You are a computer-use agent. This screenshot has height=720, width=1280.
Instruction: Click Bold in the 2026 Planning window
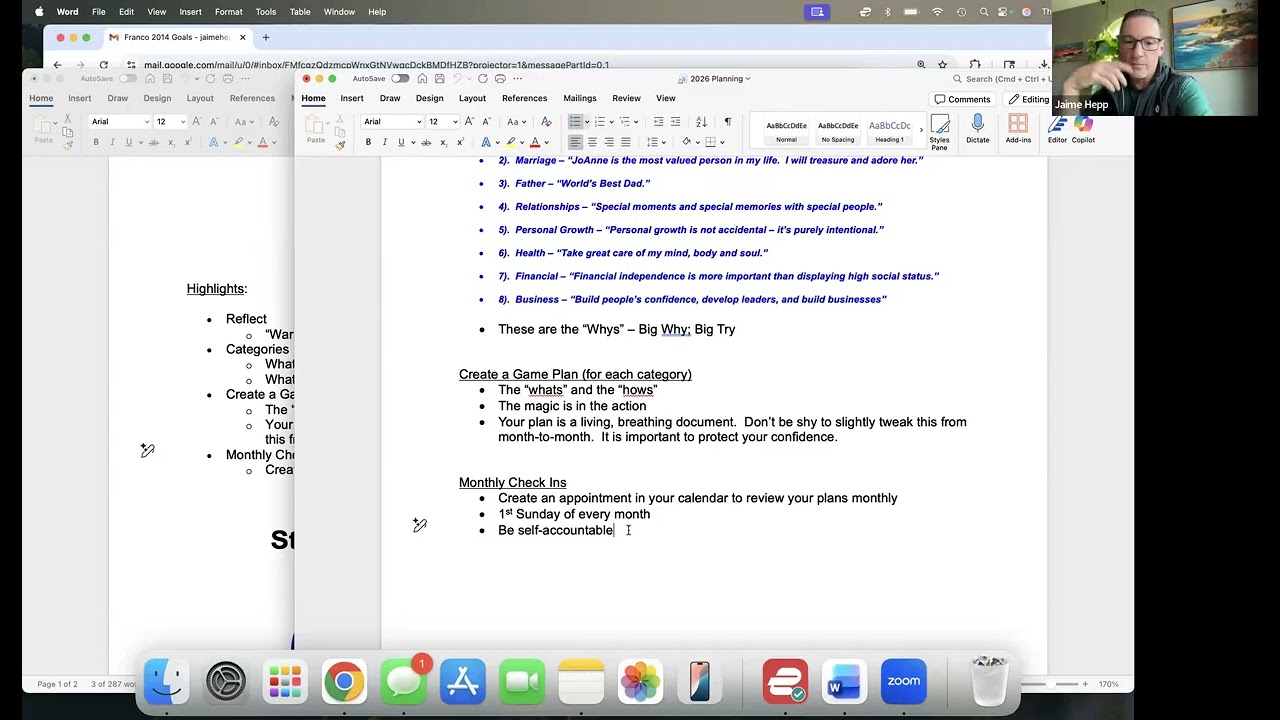(368, 142)
